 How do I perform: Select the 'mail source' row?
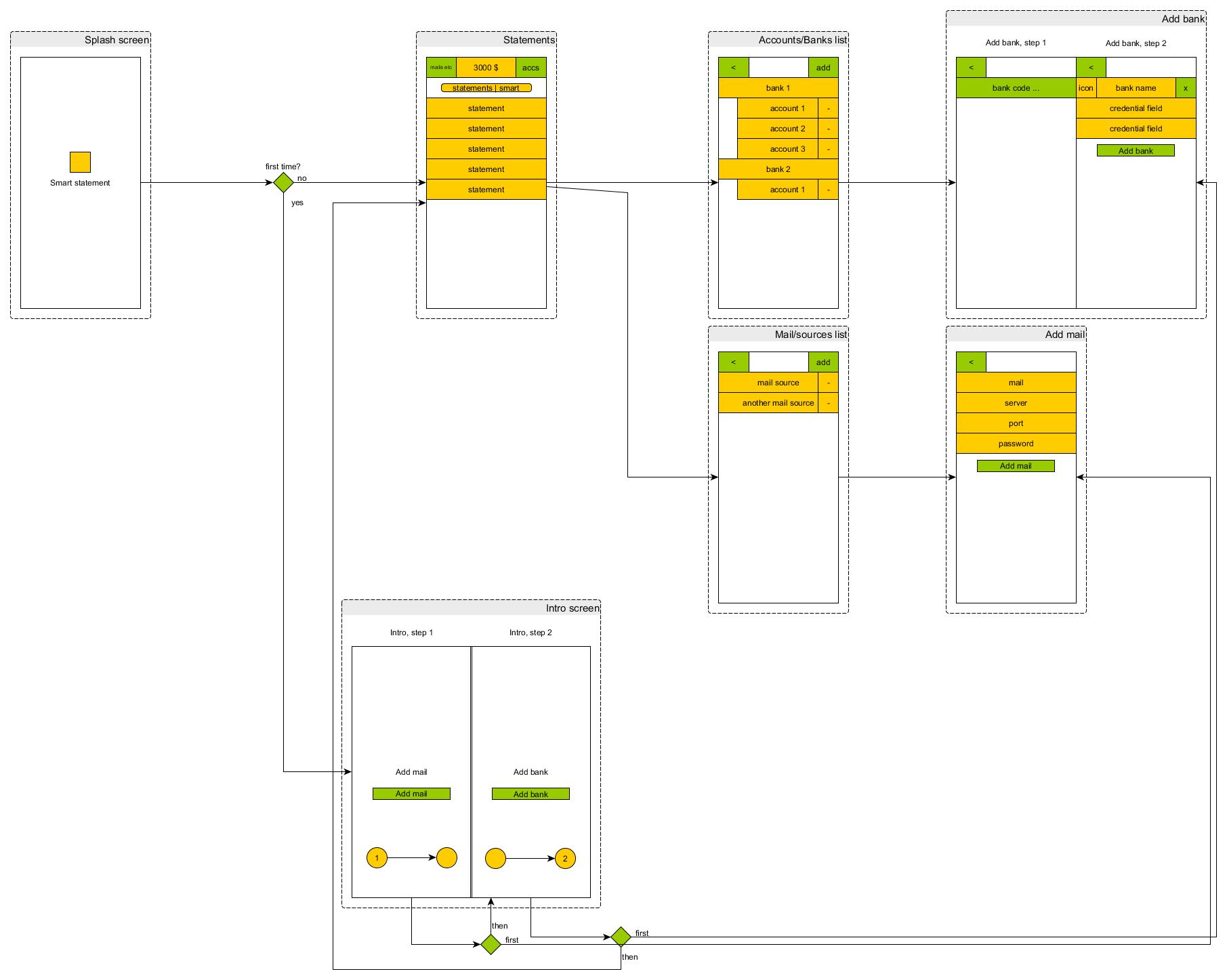[x=768, y=383]
